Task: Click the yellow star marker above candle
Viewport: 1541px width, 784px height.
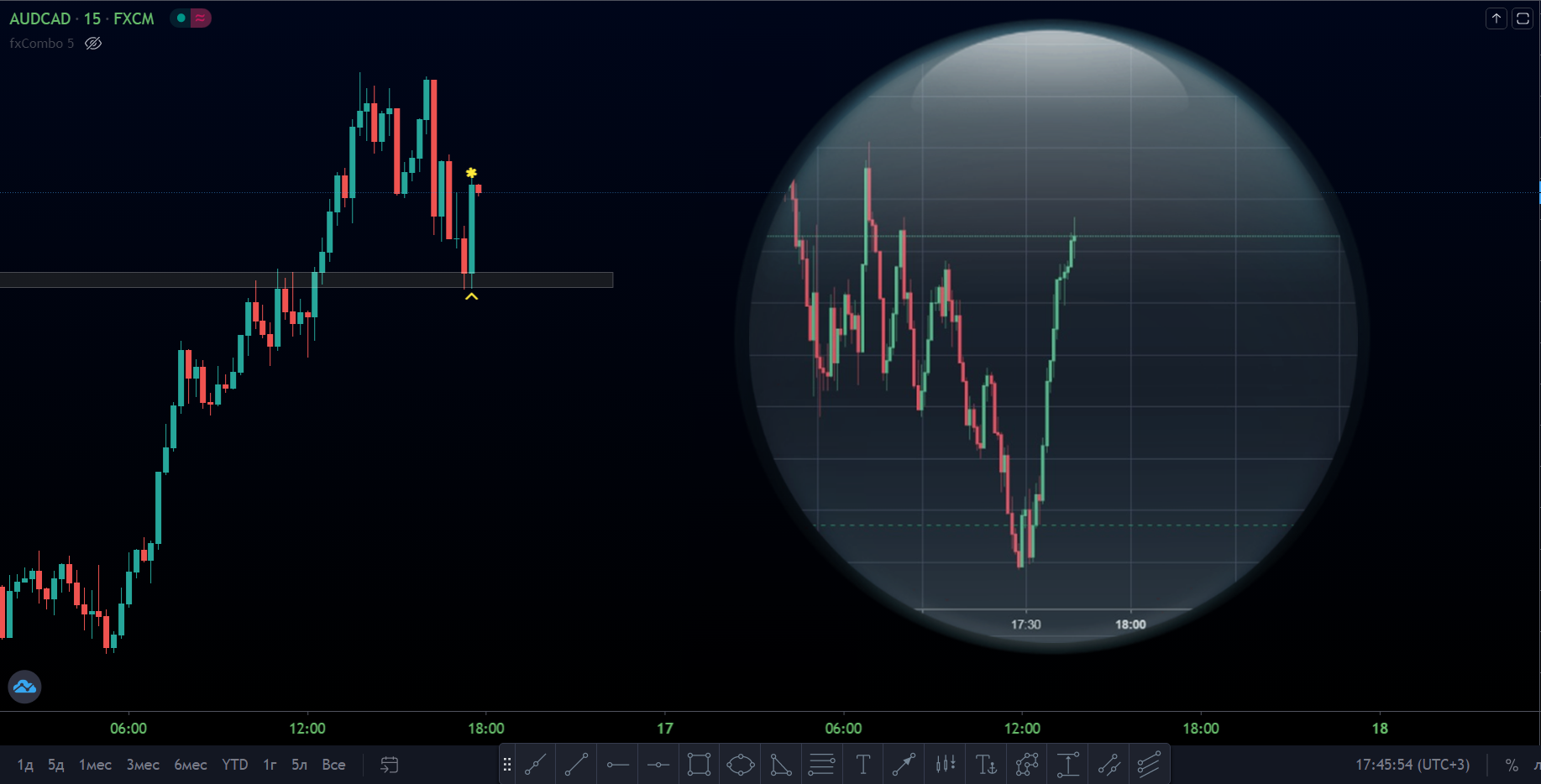Action: click(471, 173)
